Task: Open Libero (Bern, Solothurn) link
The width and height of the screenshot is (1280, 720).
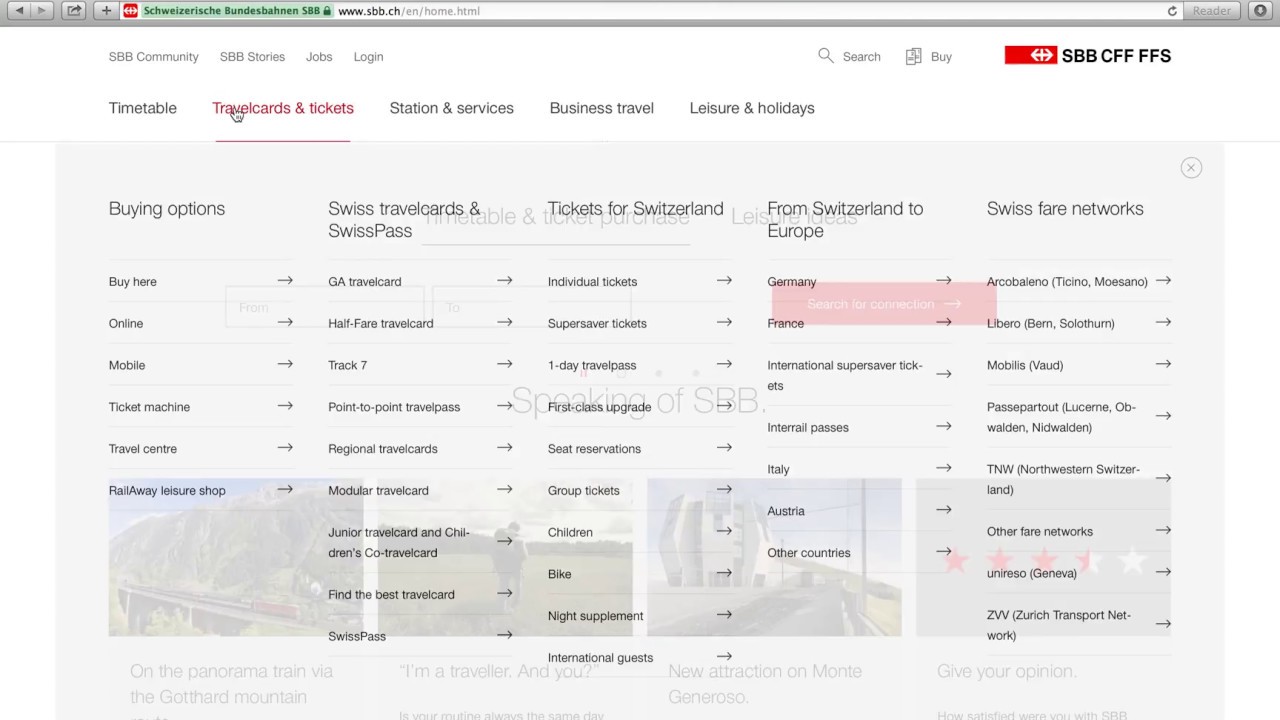Action: 1051,323
